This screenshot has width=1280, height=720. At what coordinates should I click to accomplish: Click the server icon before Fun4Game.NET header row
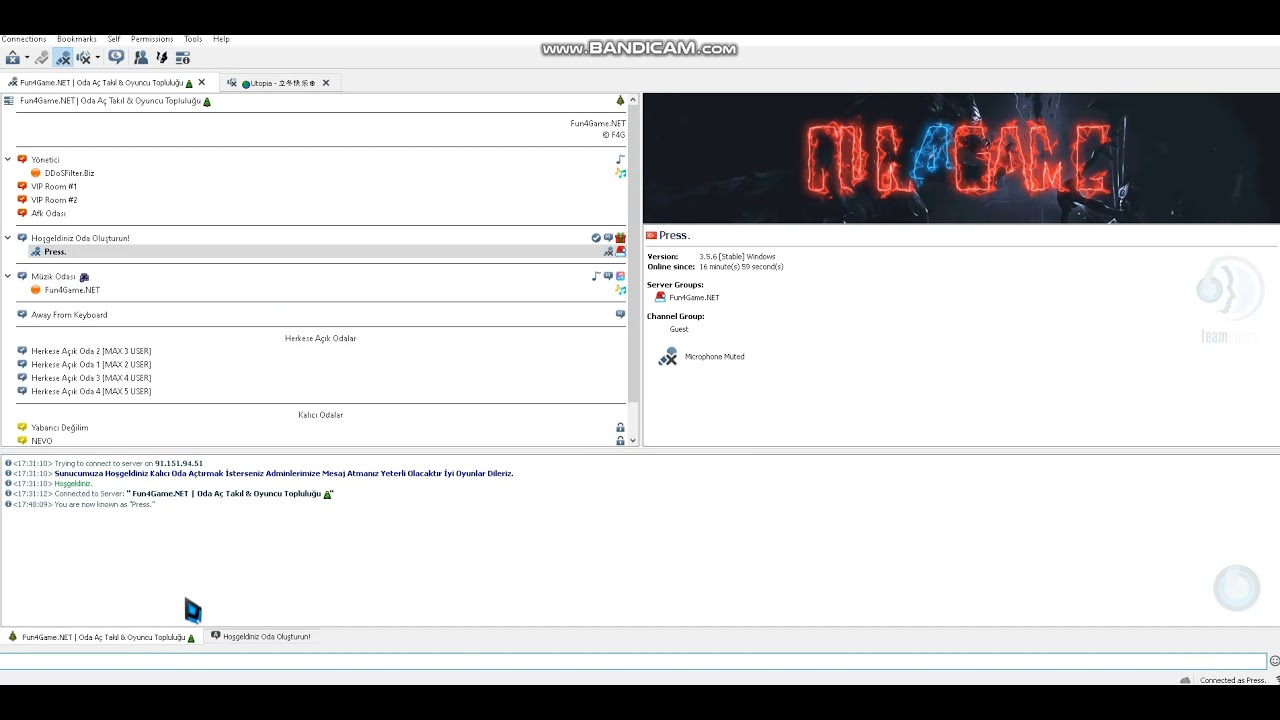coord(9,100)
